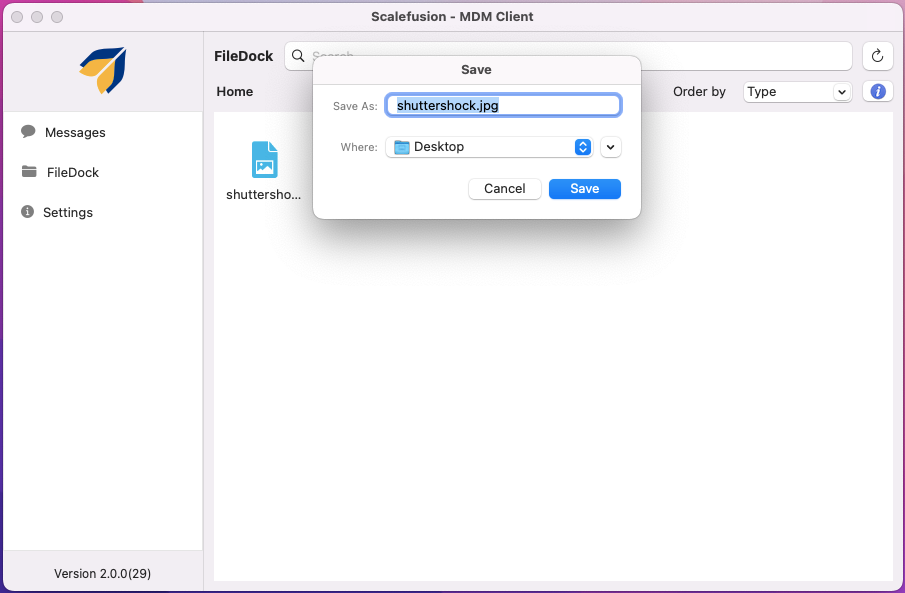
Task: Click the FileDock search field
Action: coord(569,56)
